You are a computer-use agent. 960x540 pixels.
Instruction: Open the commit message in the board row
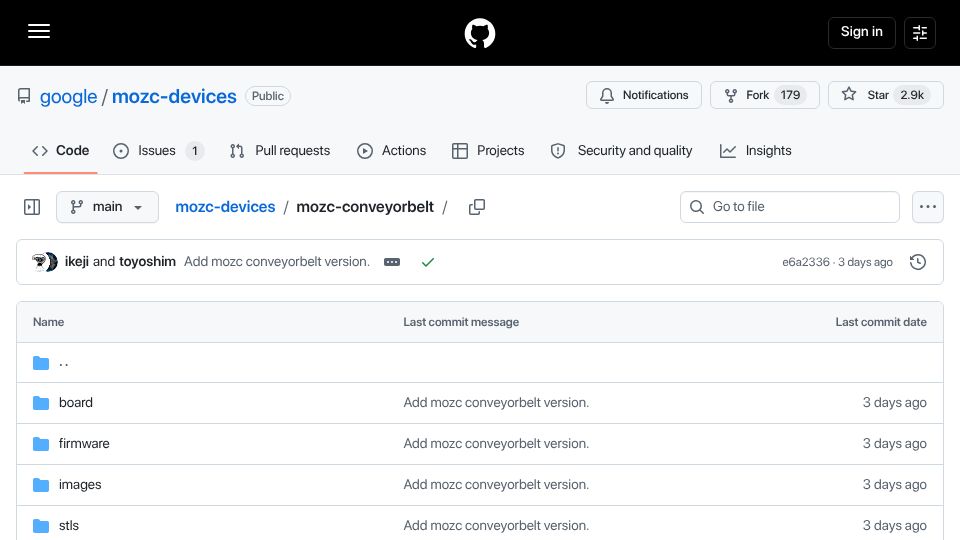[496, 402]
